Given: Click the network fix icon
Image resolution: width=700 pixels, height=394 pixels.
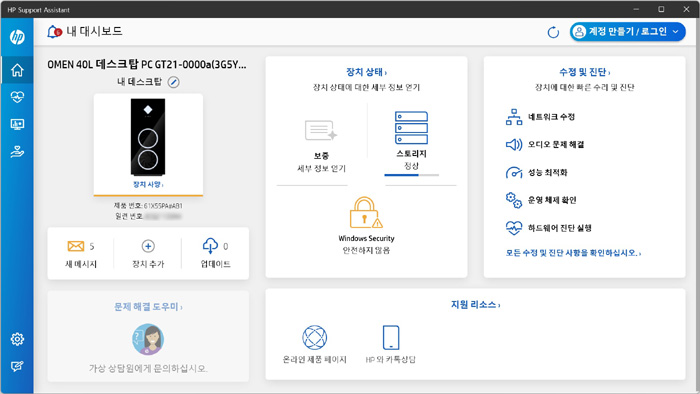Looking at the screenshot, I should [x=514, y=117].
